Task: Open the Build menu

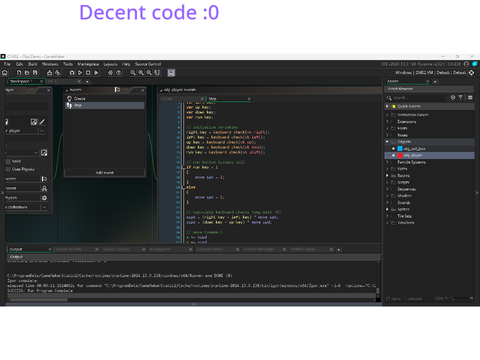Action: point(32,64)
